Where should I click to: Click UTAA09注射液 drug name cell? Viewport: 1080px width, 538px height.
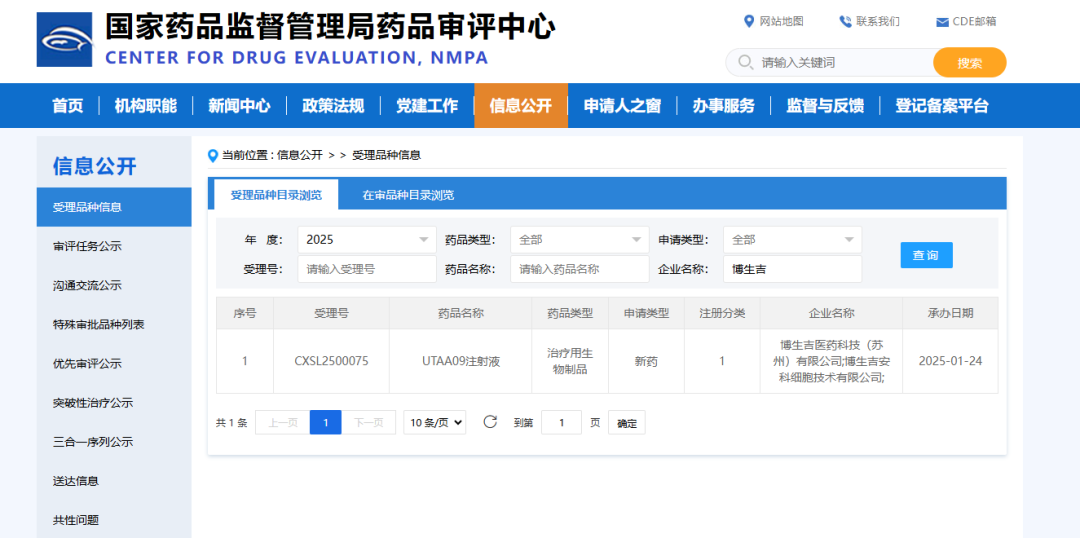461,361
